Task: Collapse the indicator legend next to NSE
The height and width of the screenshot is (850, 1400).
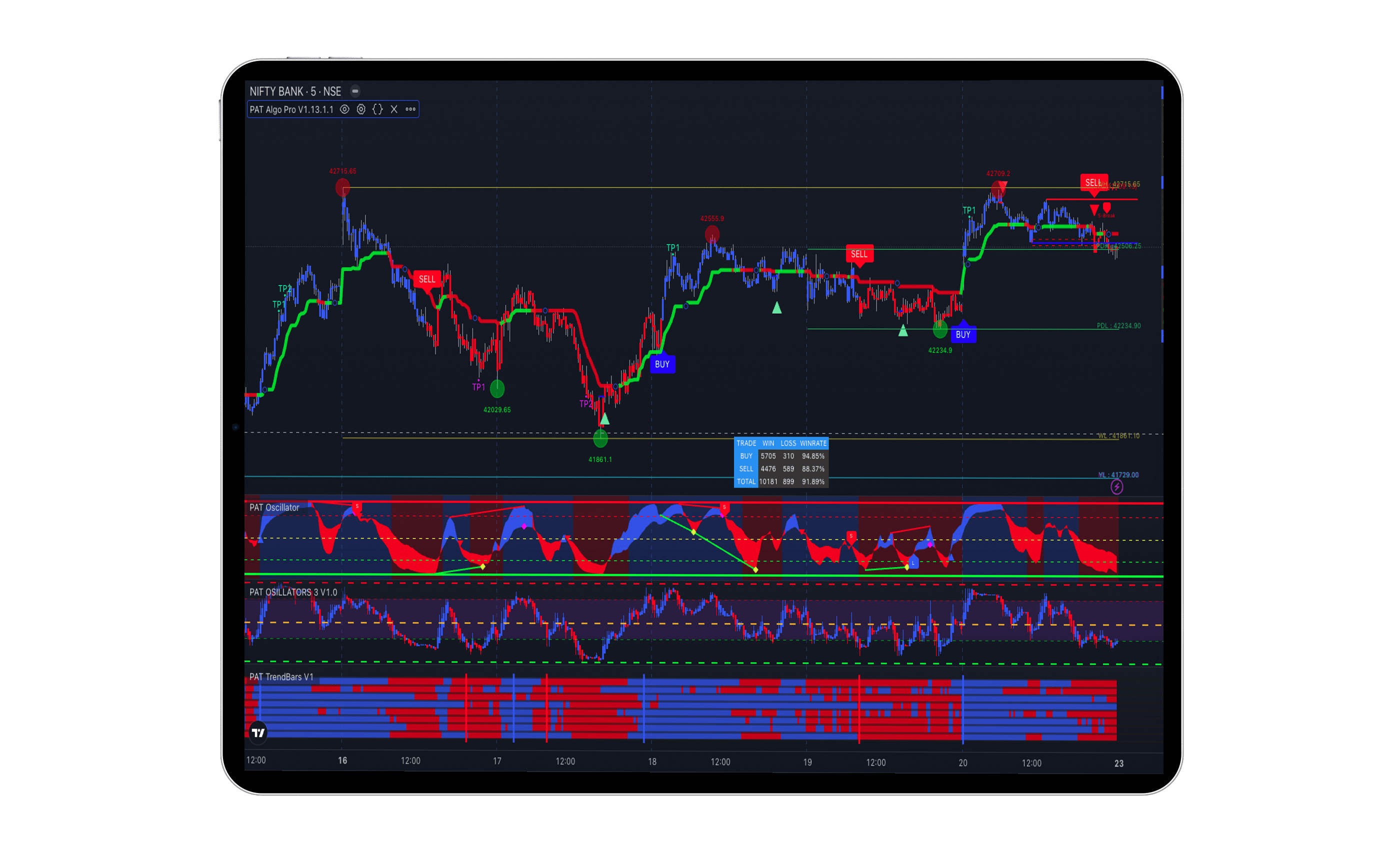Action: pos(355,91)
